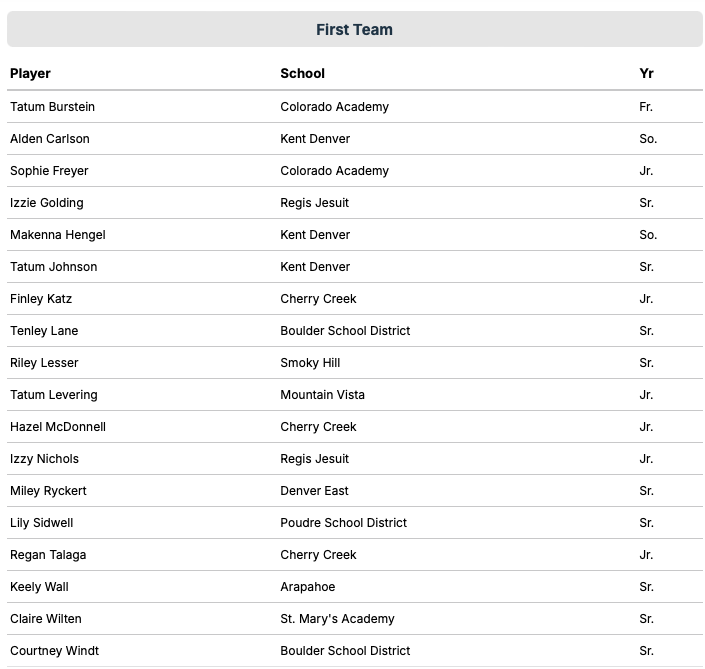705x669 pixels.
Task: Click Poudre School District cell
Action: tap(343, 523)
